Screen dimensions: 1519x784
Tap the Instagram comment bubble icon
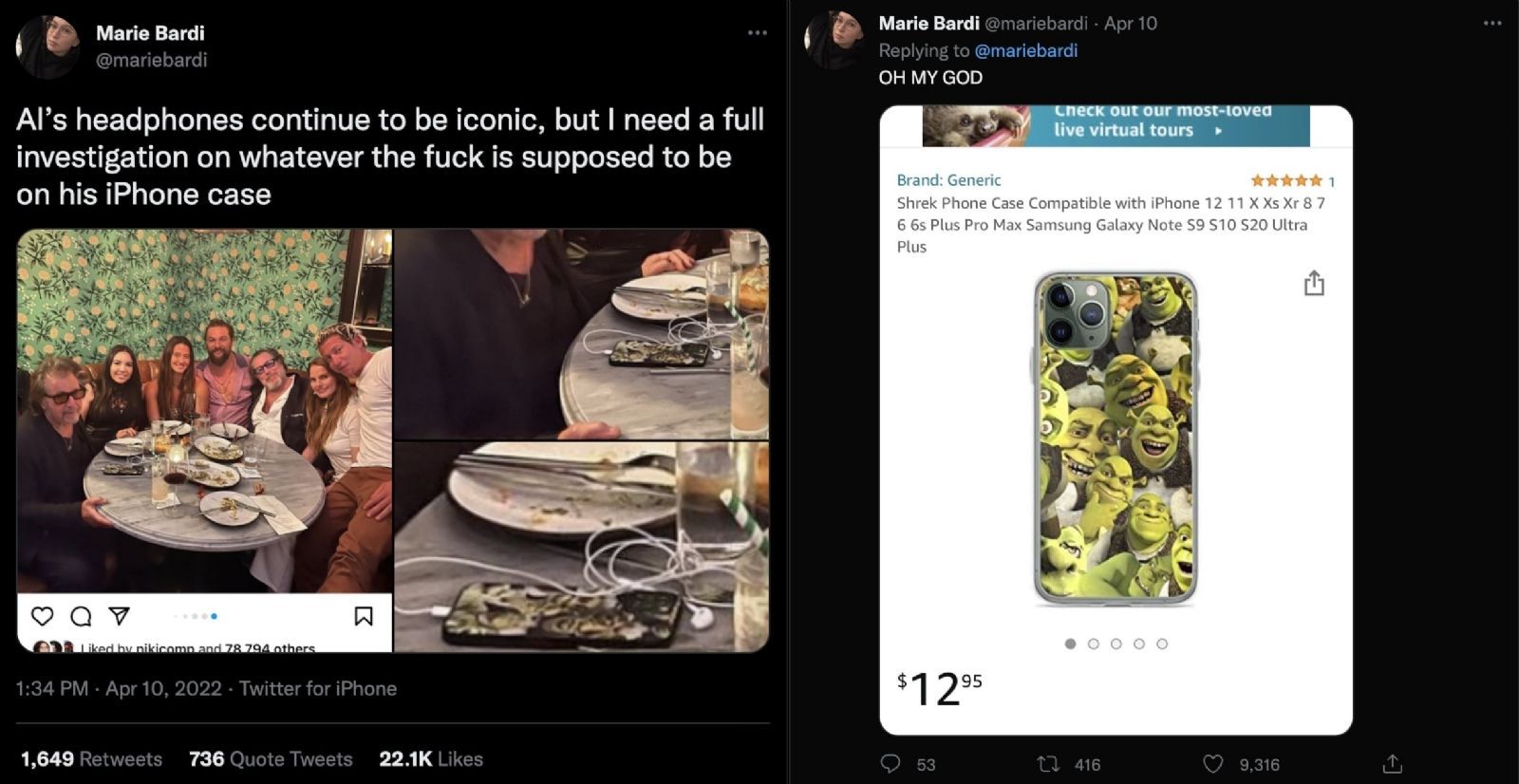pos(82,617)
